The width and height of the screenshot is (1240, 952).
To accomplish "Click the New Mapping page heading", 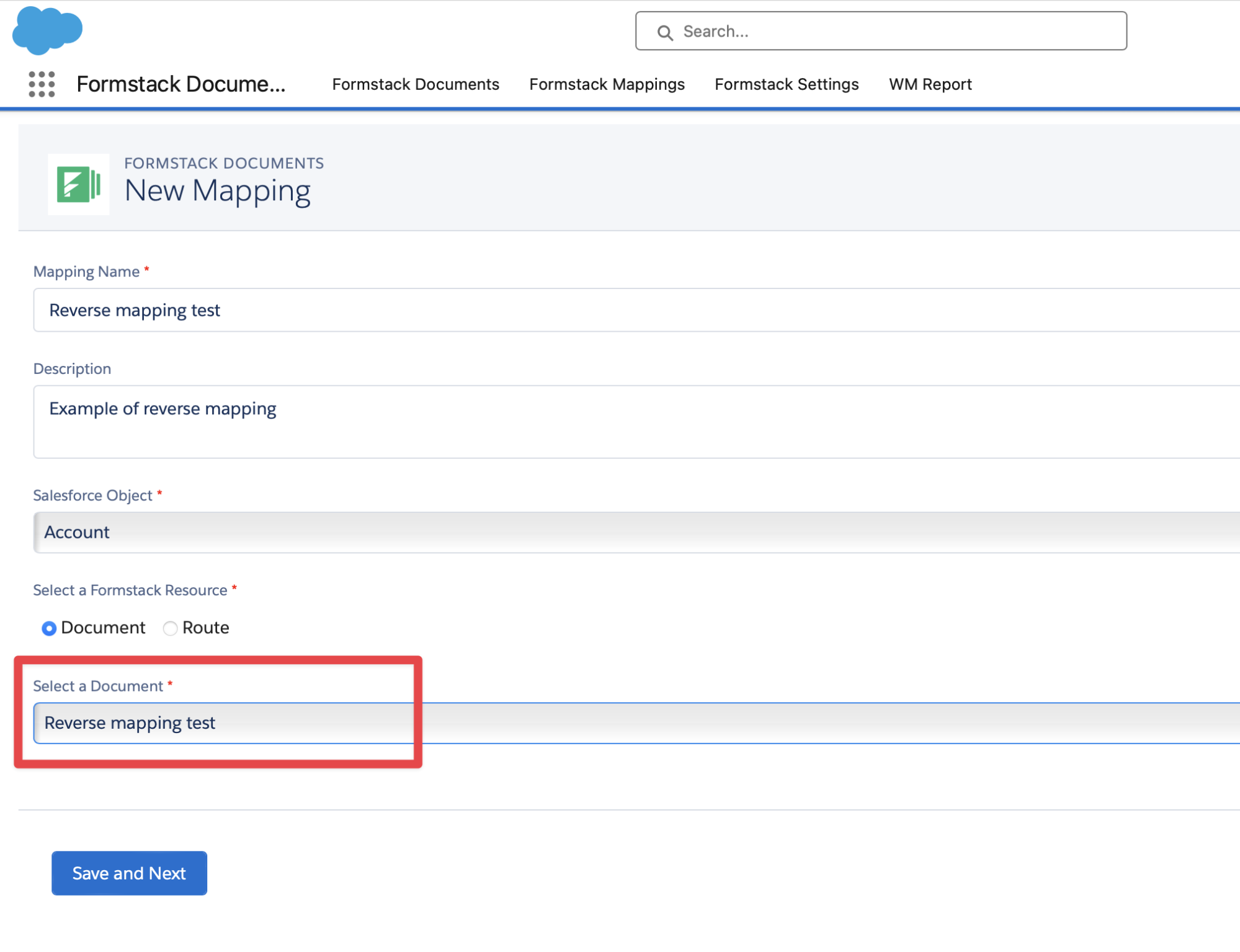I will click(x=217, y=191).
